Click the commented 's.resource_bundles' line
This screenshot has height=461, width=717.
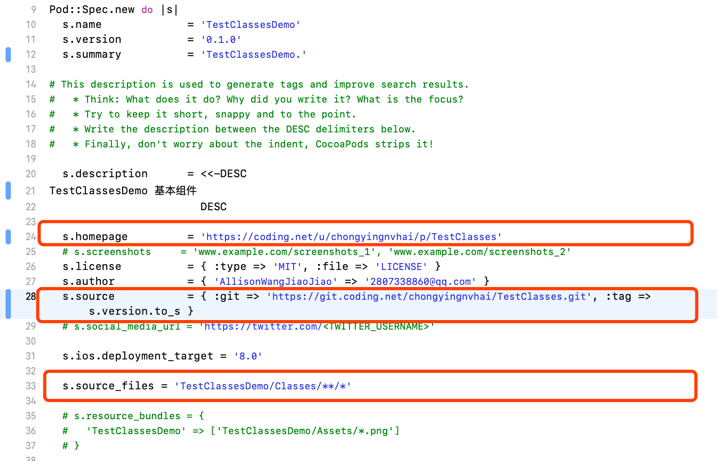tap(133, 416)
